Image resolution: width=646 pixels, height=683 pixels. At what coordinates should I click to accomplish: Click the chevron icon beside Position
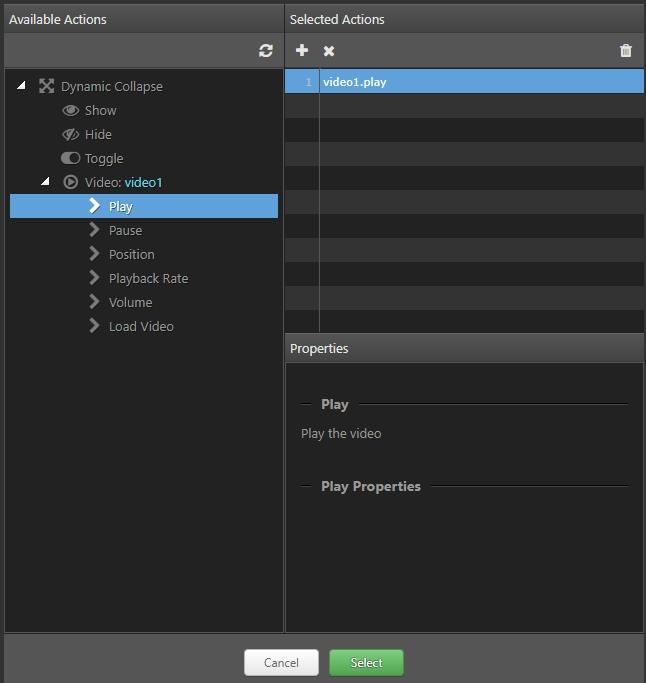click(95, 254)
